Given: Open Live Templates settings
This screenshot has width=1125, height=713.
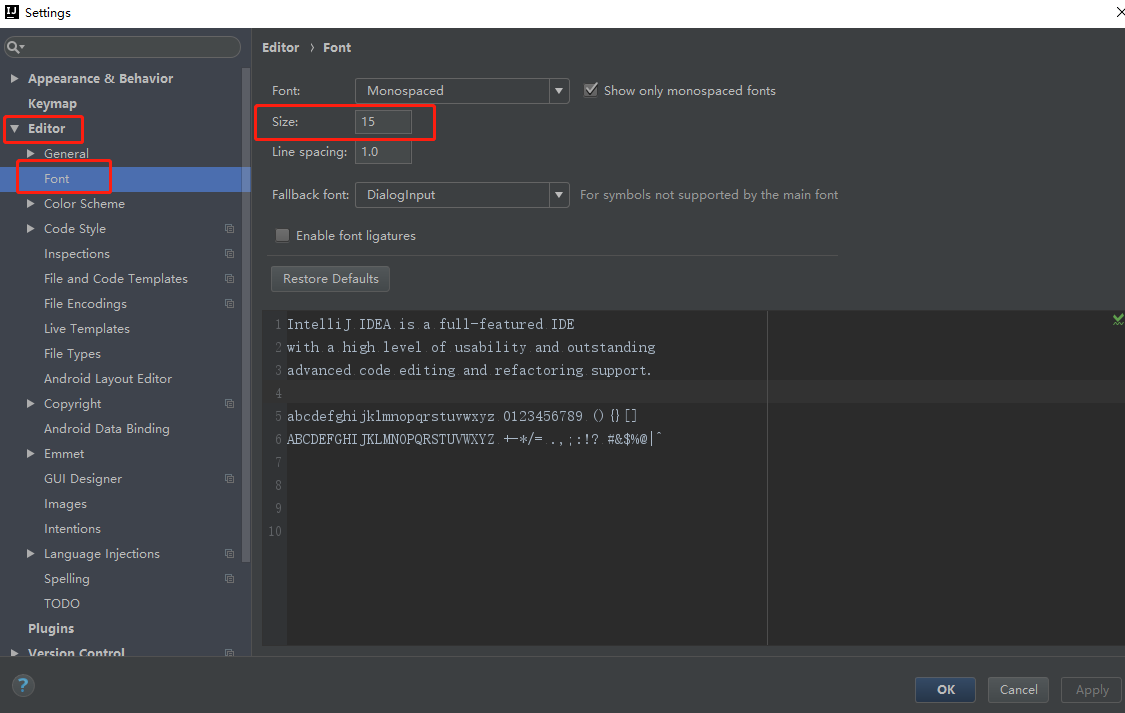Looking at the screenshot, I should click(x=87, y=329).
